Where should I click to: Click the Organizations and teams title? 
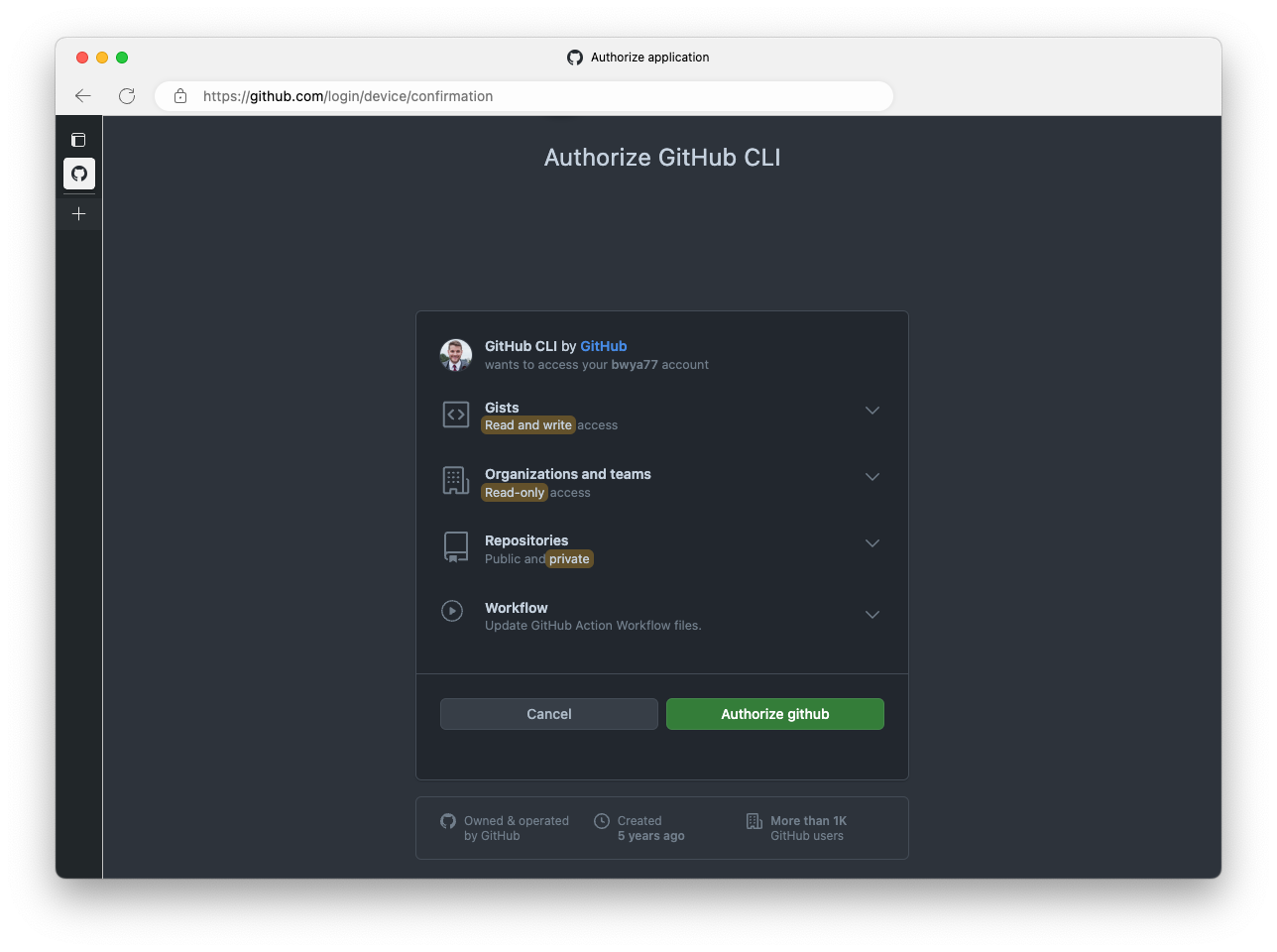click(x=568, y=474)
